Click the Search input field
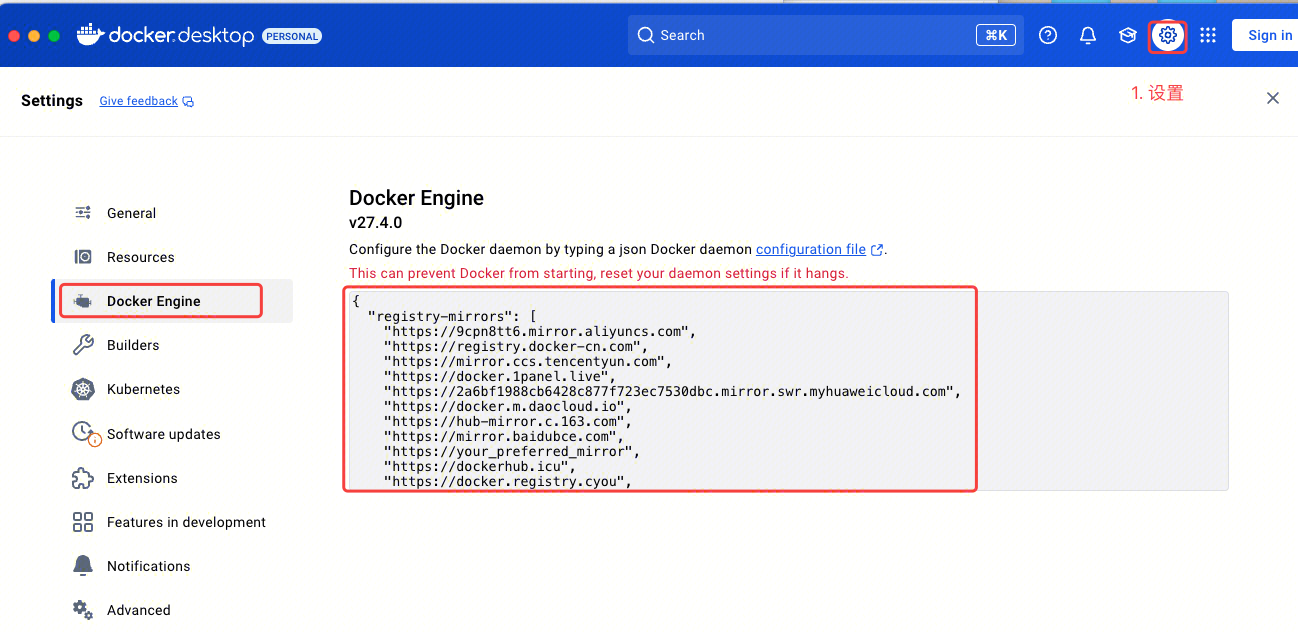 click(x=825, y=35)
